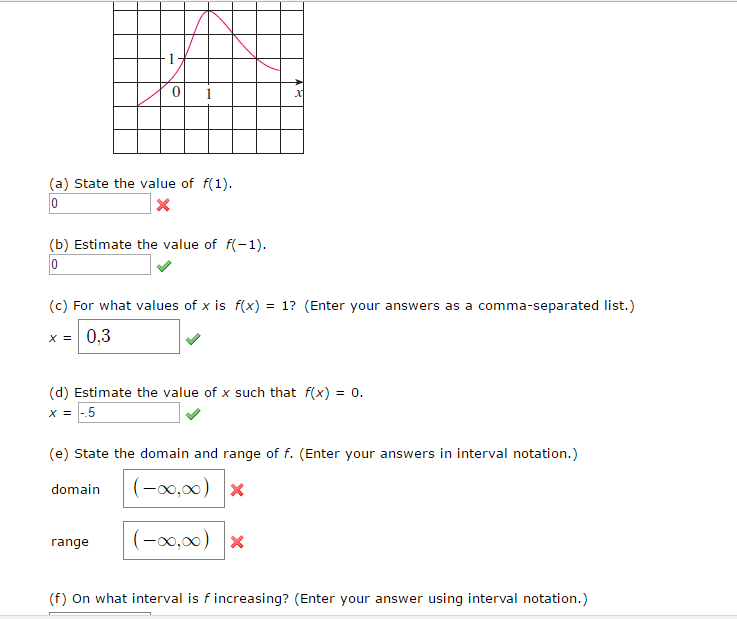Click the question text "(b) Estimate the value of f(−1)."
This screenshot has width=737, height=619.
pos(158,245)
